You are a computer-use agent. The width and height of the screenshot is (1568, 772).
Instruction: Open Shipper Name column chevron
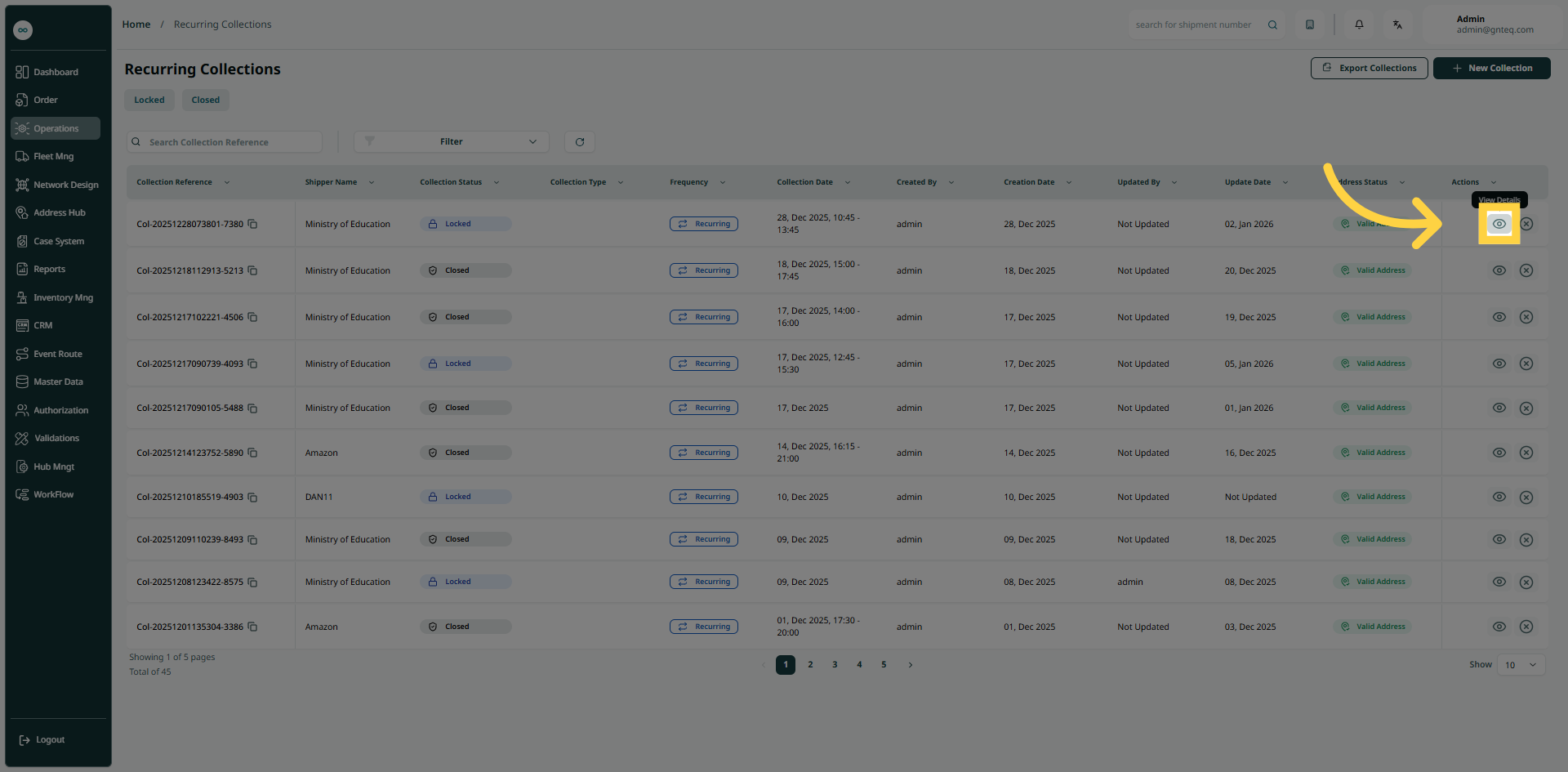point(372,182)
